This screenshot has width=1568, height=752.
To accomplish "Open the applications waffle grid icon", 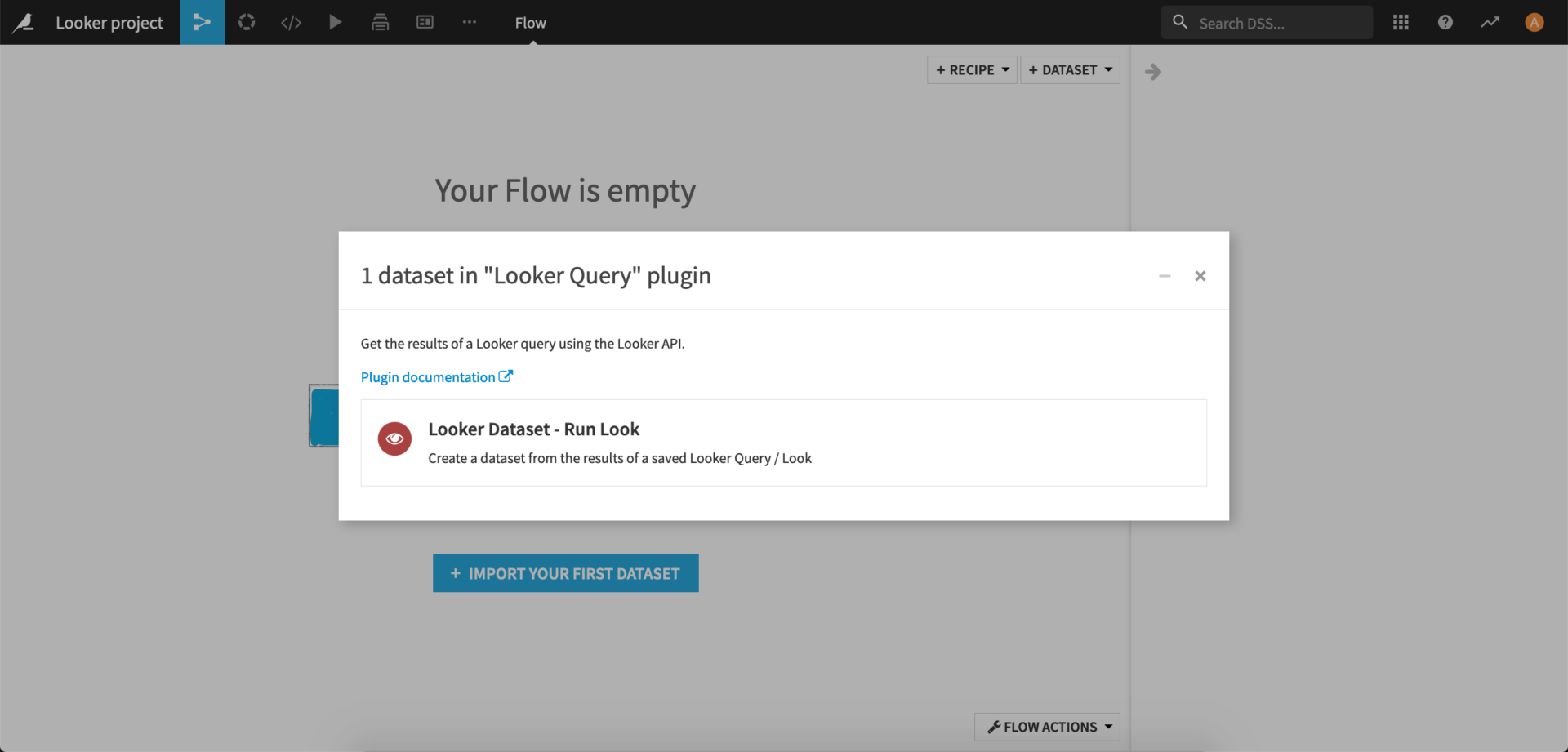I will (1400, 22).
